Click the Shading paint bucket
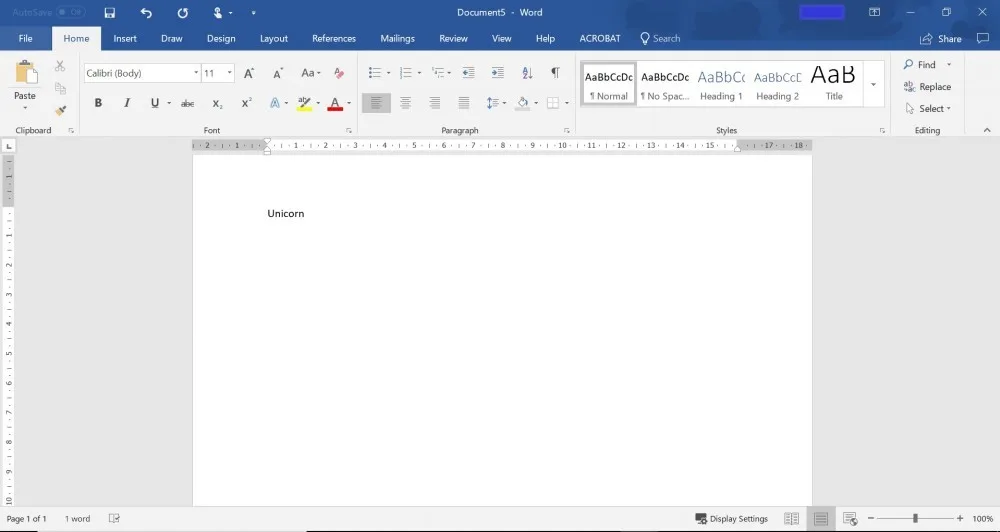 (x=523, y=103)
